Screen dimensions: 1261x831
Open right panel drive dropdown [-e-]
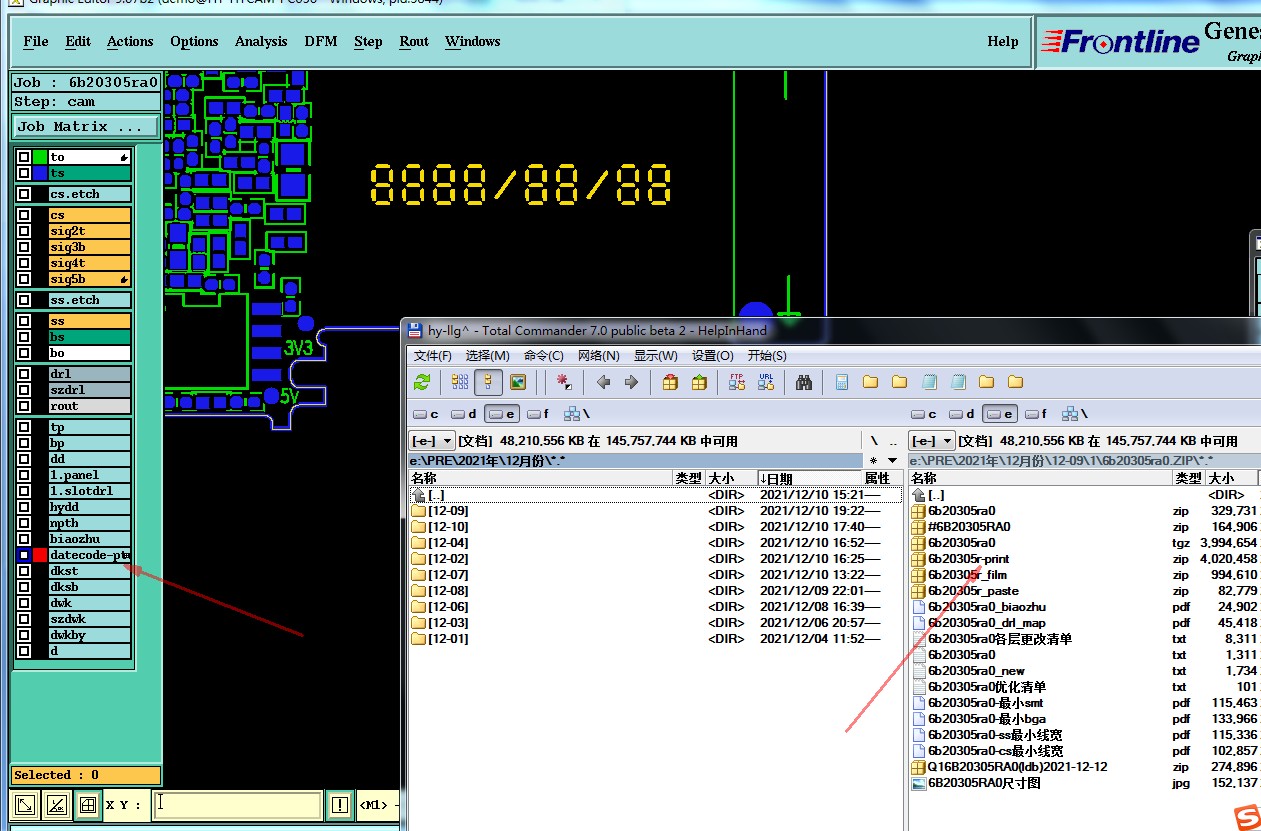point(931,440)
